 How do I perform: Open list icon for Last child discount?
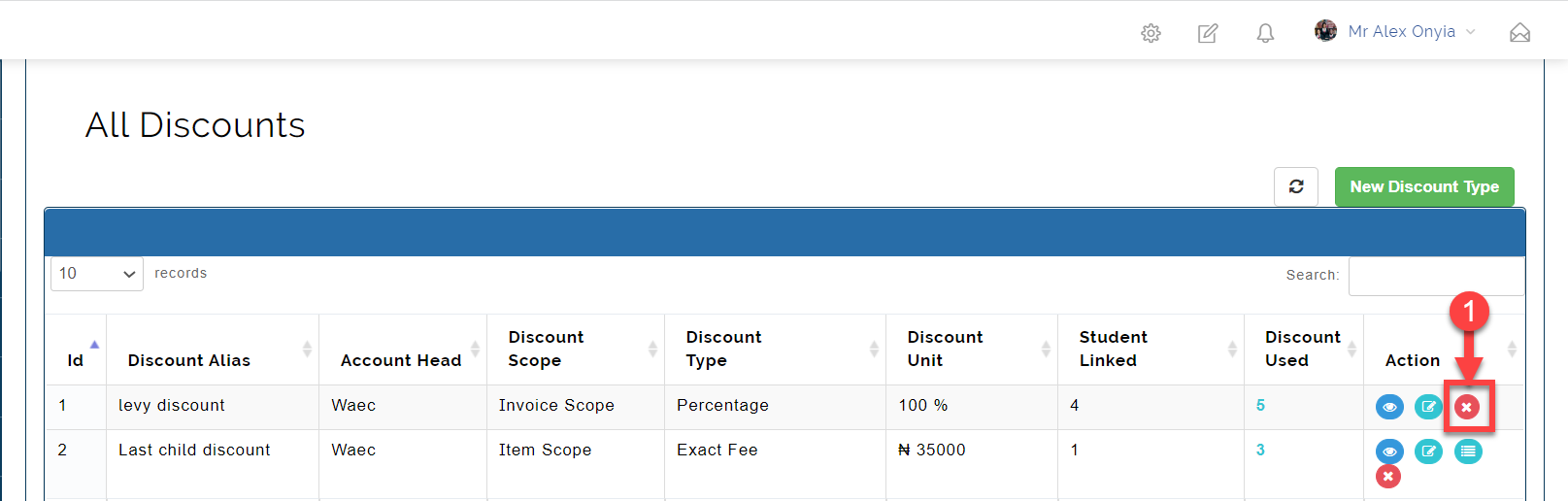(1468, 451)
